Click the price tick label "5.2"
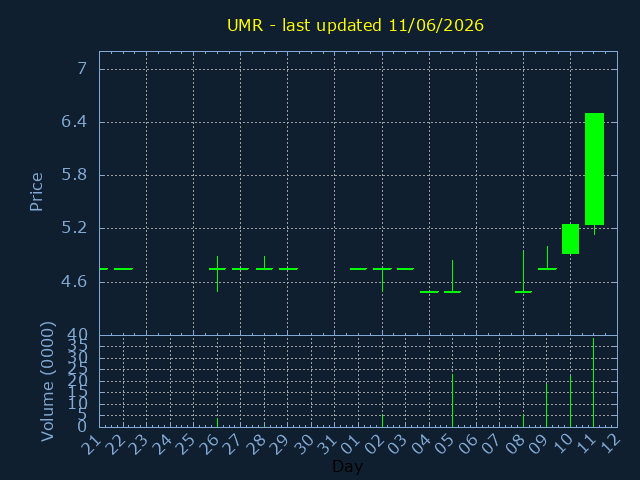 74,228
